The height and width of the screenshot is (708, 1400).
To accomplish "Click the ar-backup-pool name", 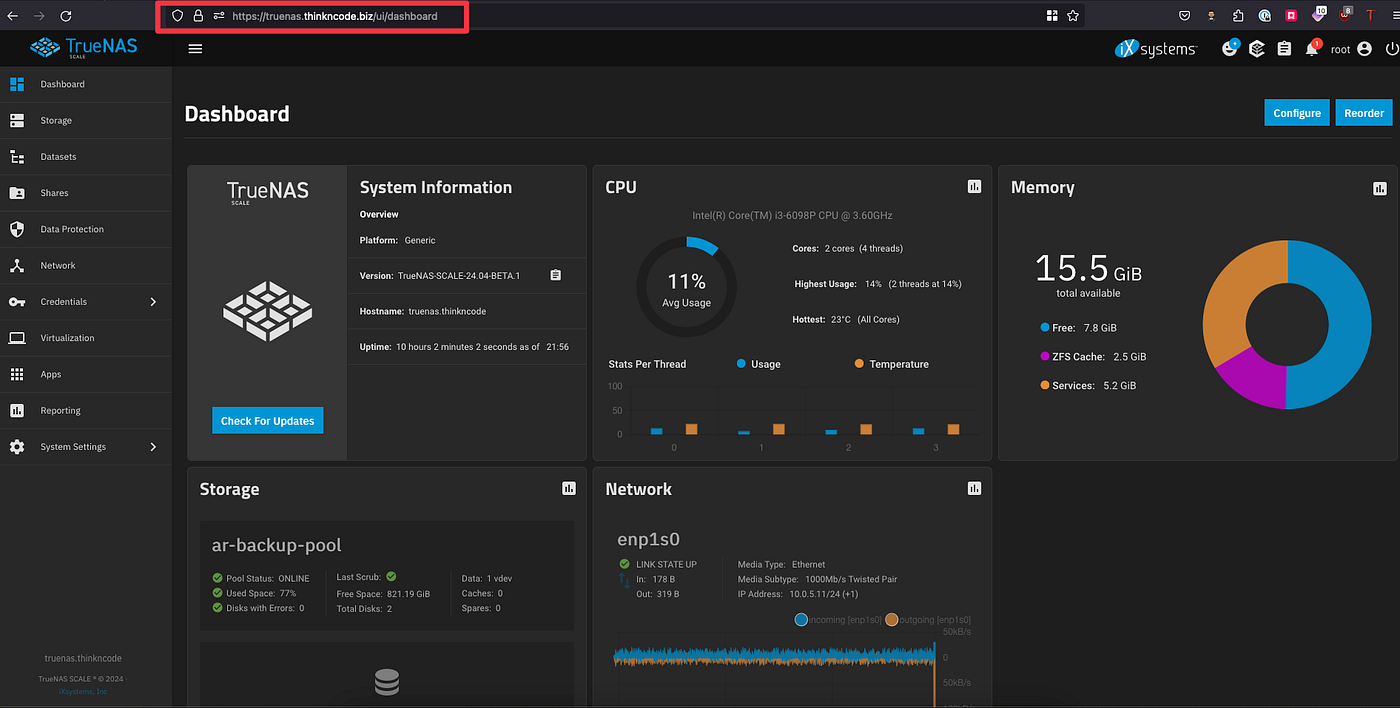I will pos(277,545).
